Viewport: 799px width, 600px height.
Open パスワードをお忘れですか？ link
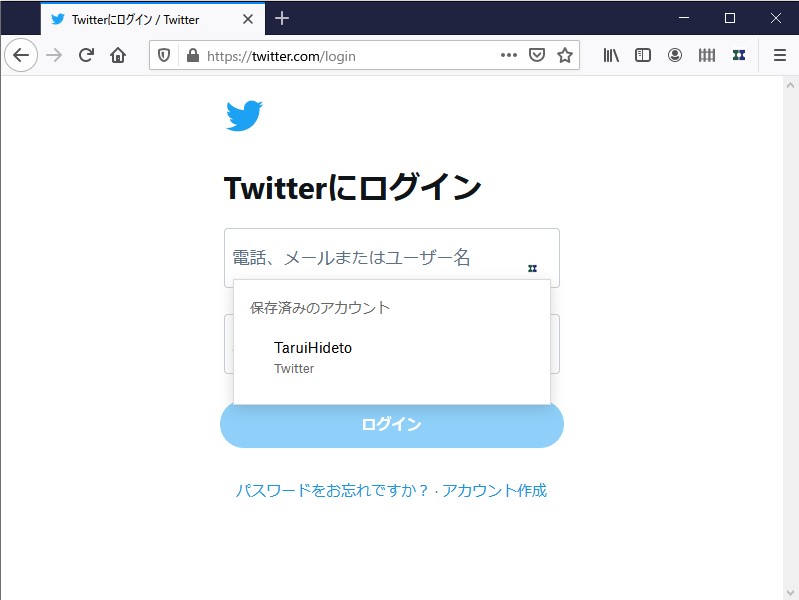(x=332, y=490)
